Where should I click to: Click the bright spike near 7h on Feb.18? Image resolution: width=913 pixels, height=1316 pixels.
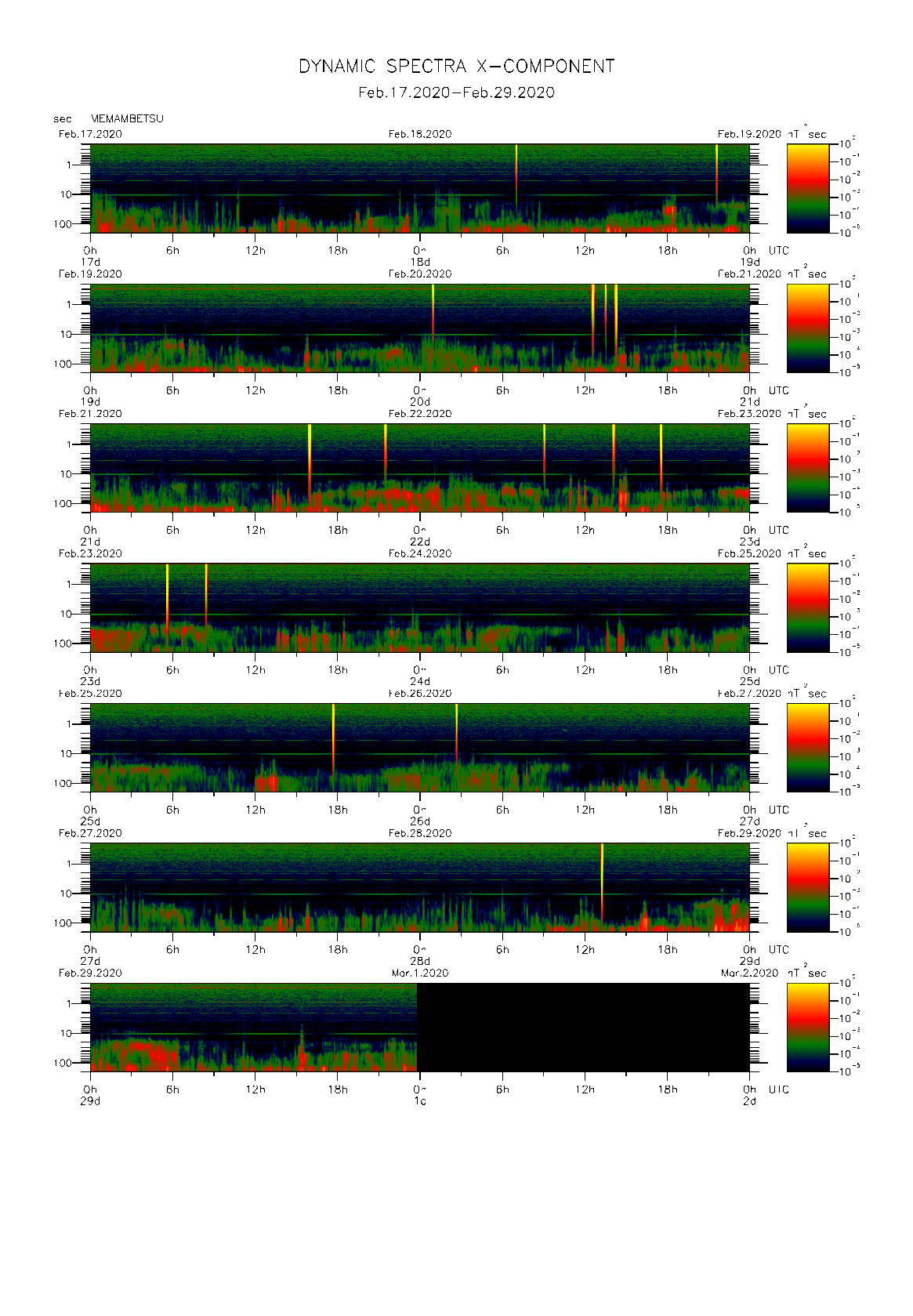pyautogui.click(x=516, y=174)
